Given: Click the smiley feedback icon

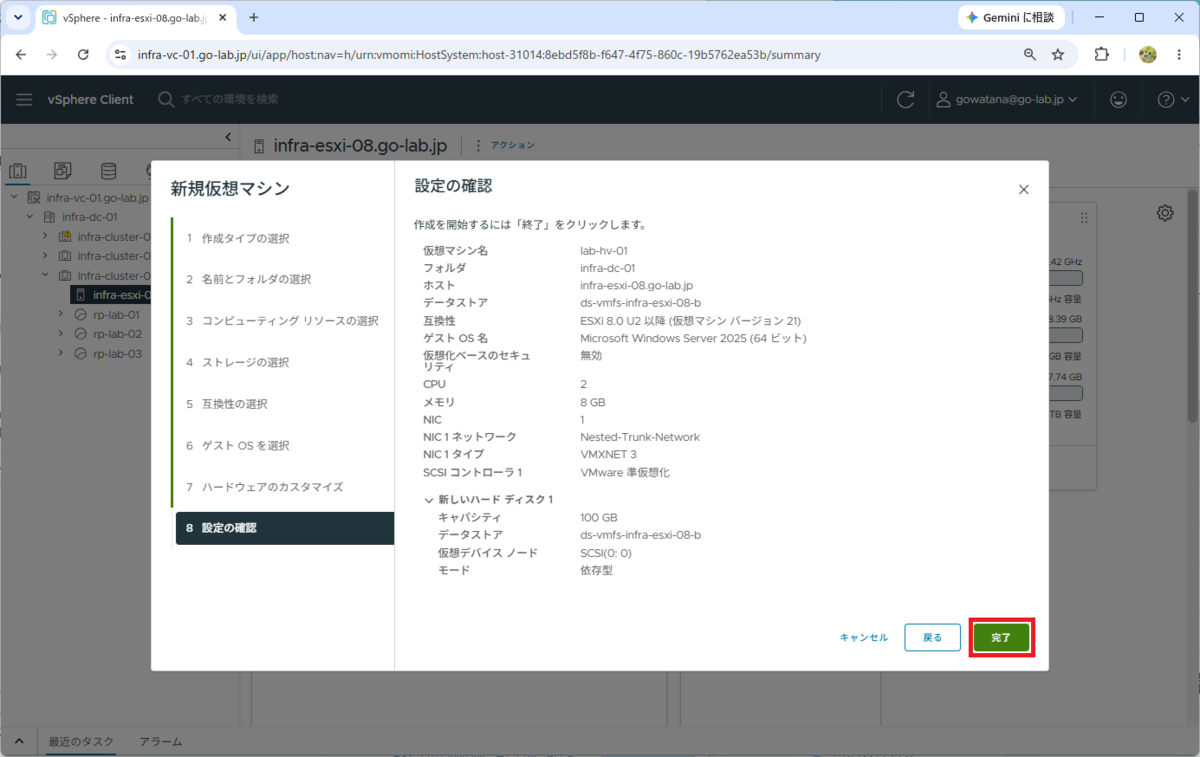Looking at the screenshot, I should coord(1119,99).
